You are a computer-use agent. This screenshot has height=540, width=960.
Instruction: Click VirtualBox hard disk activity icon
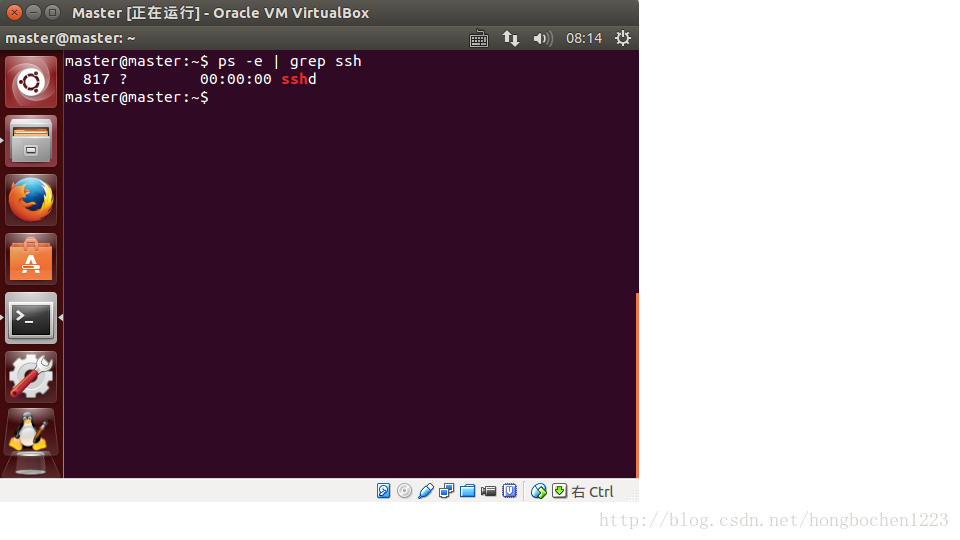(x=383, y=491)
